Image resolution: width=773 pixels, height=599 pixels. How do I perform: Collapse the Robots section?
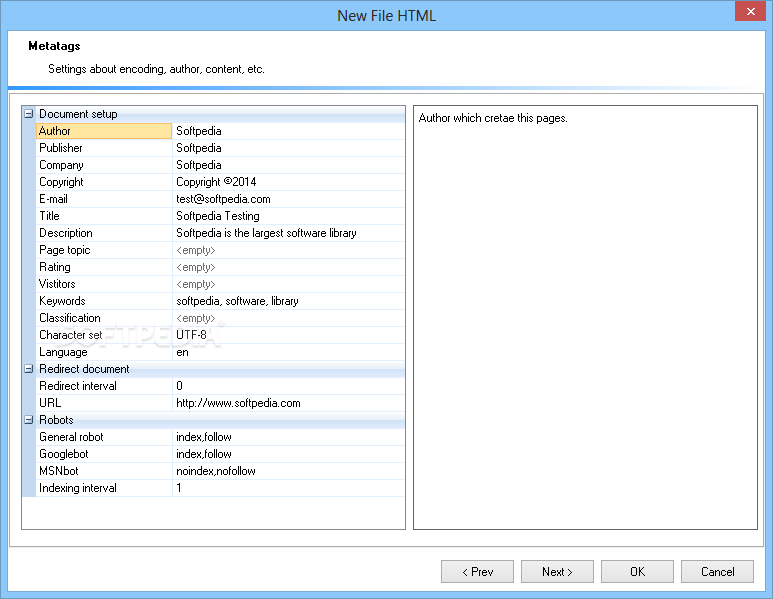pyautogui.click(x=29, y=420)
